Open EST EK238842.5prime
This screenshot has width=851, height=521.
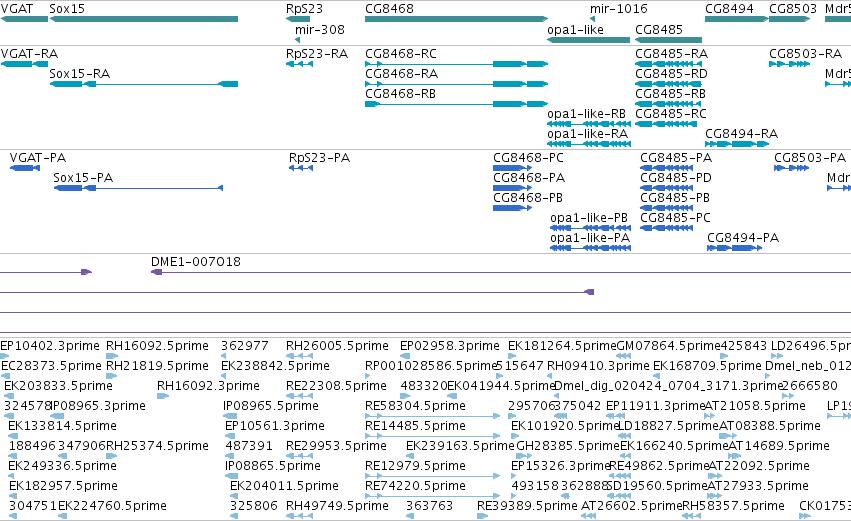click(x=275, y=366)
